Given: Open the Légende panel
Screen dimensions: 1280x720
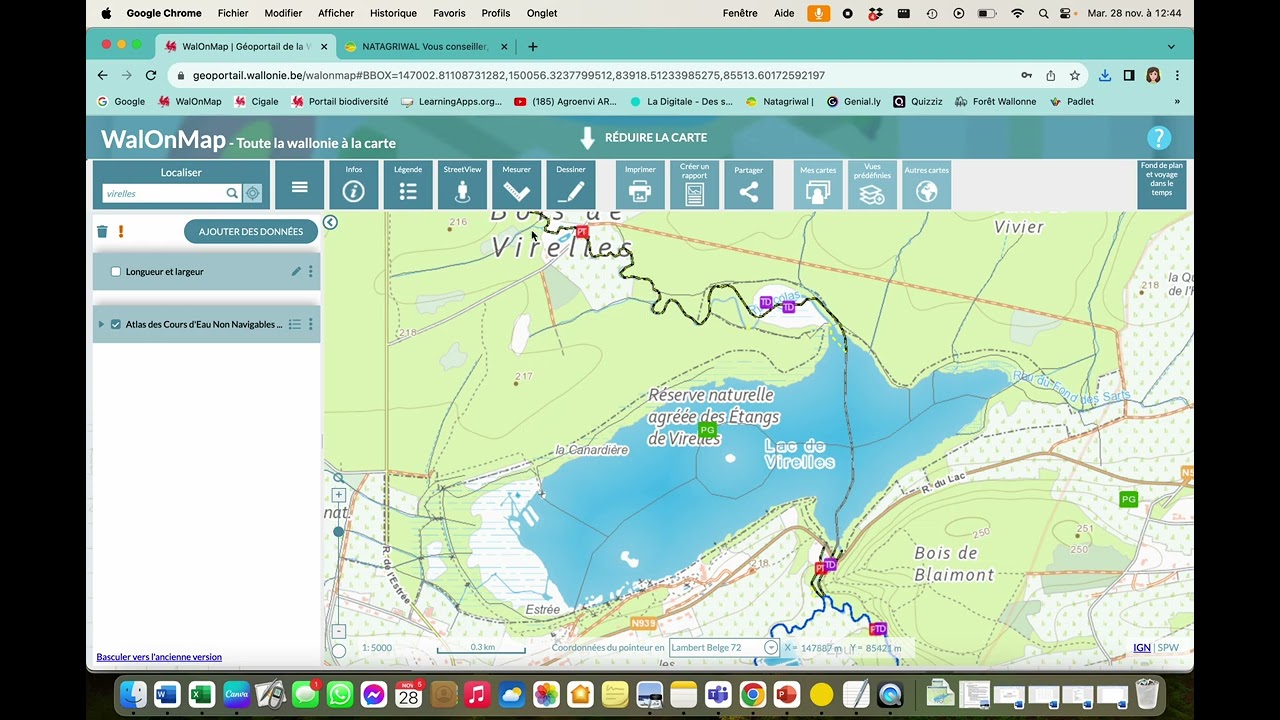Looking at the screenshot, I should 408,185.
